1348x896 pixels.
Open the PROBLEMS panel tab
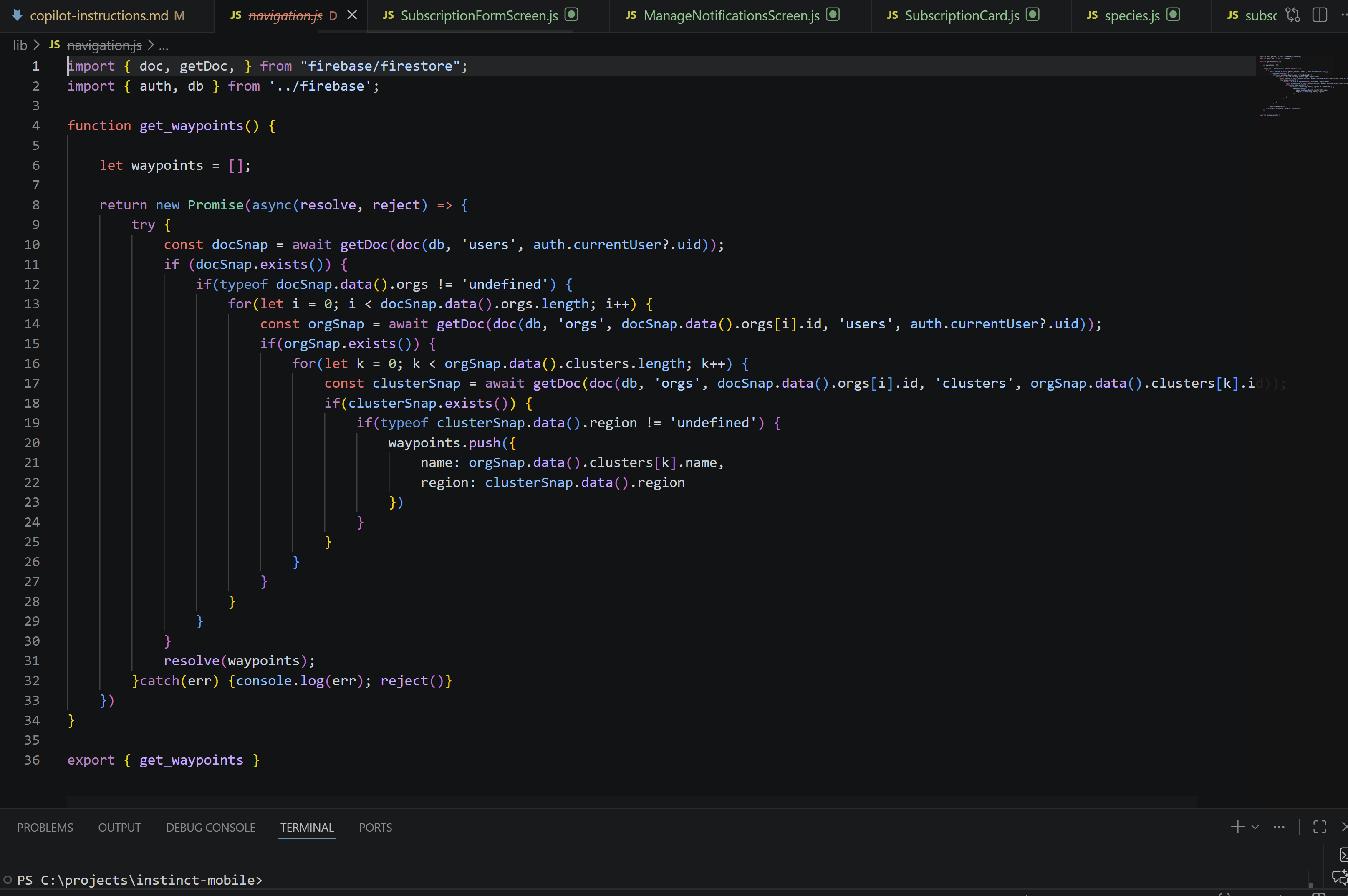click(45, 828)
